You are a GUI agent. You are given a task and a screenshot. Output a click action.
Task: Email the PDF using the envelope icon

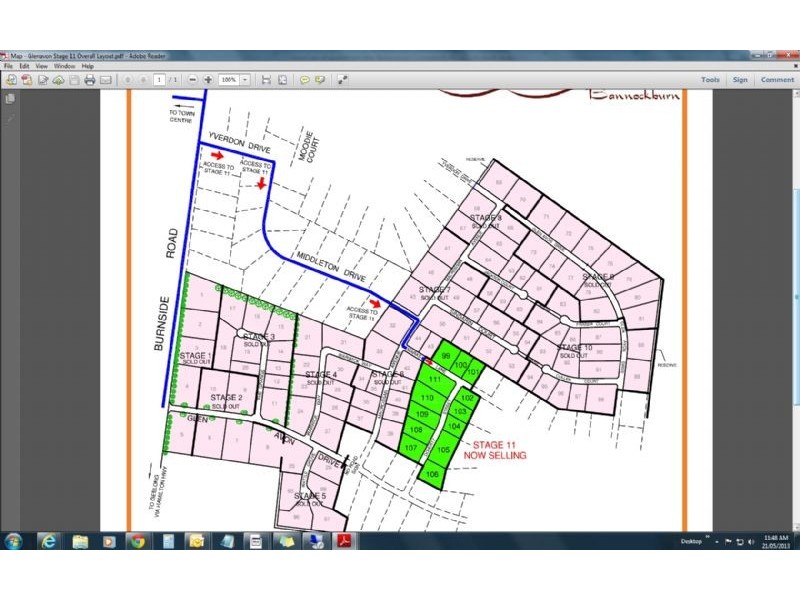pos(105,78)
